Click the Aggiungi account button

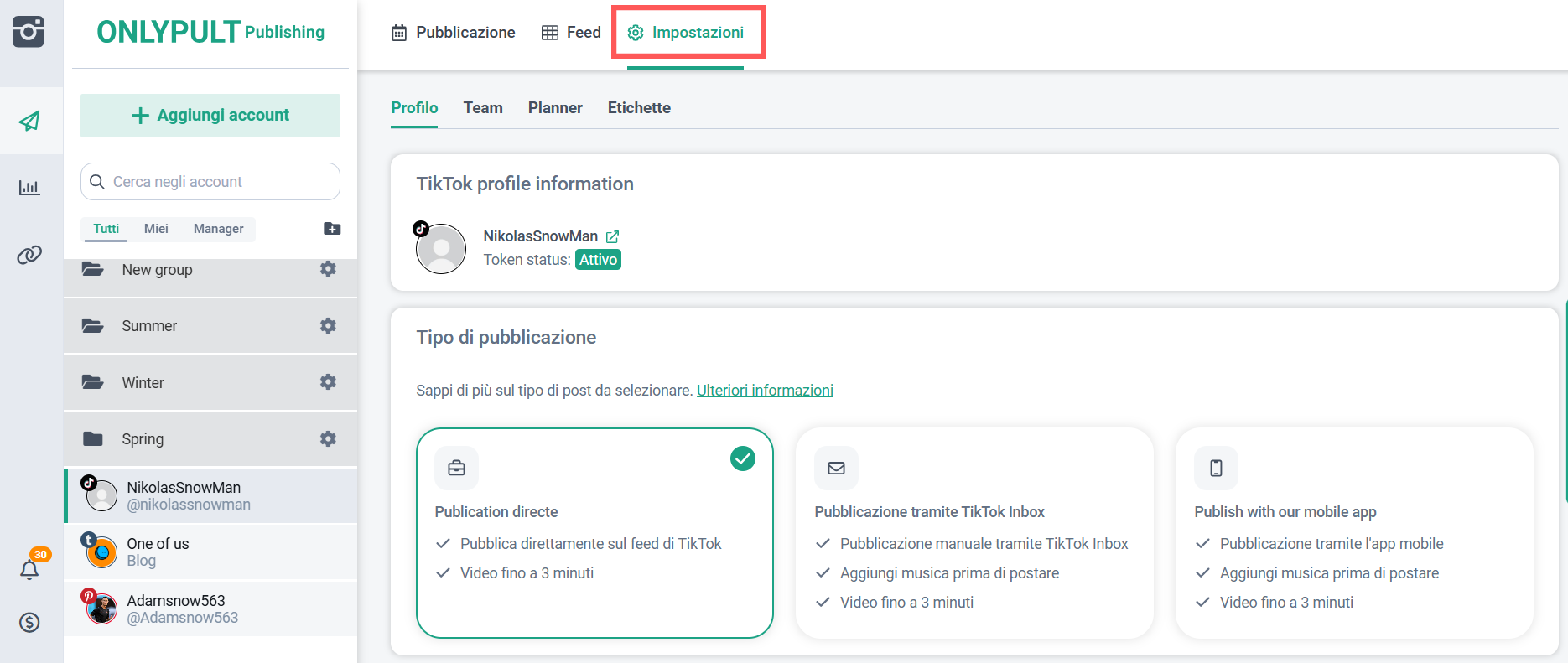pos(210,116)
